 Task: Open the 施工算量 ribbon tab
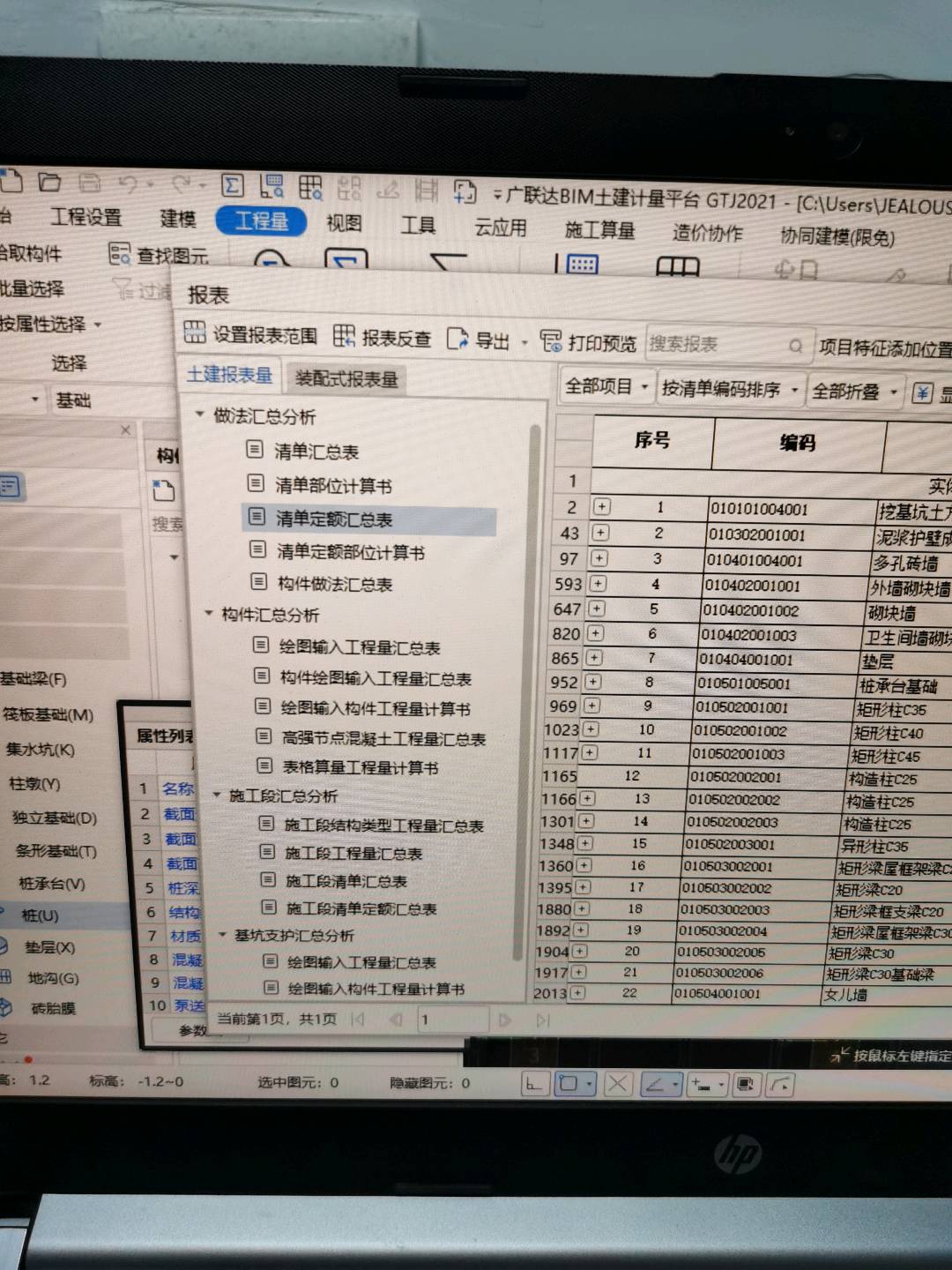[x=599, y=230]
